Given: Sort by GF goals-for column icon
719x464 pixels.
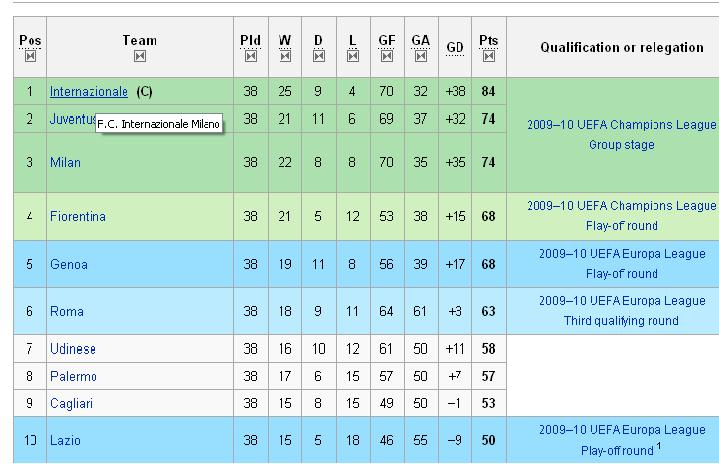Looking at the screenshot, I should tap(387, 56).
